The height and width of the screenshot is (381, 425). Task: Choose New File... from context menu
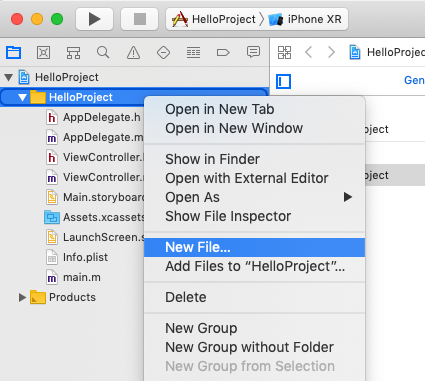click(254, 247)
